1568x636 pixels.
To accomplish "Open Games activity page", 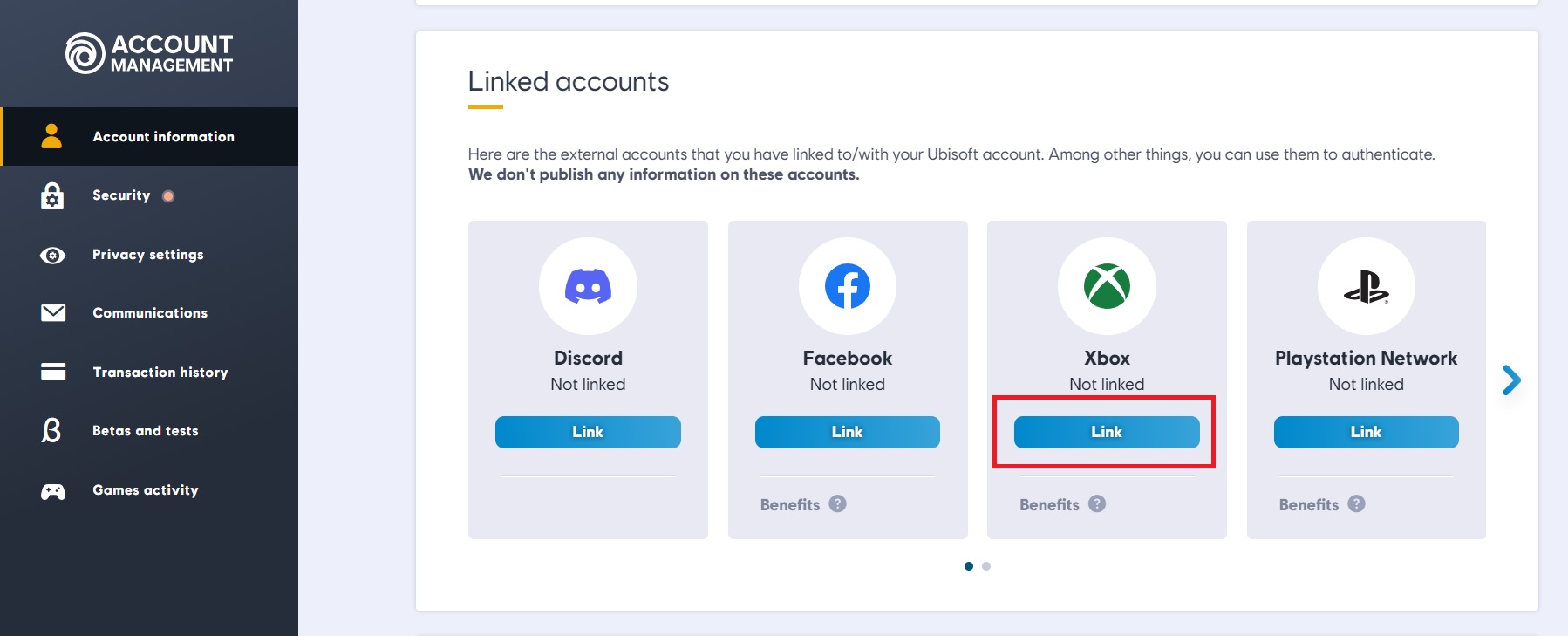I will pyautogui.click(x=149, y=490).
